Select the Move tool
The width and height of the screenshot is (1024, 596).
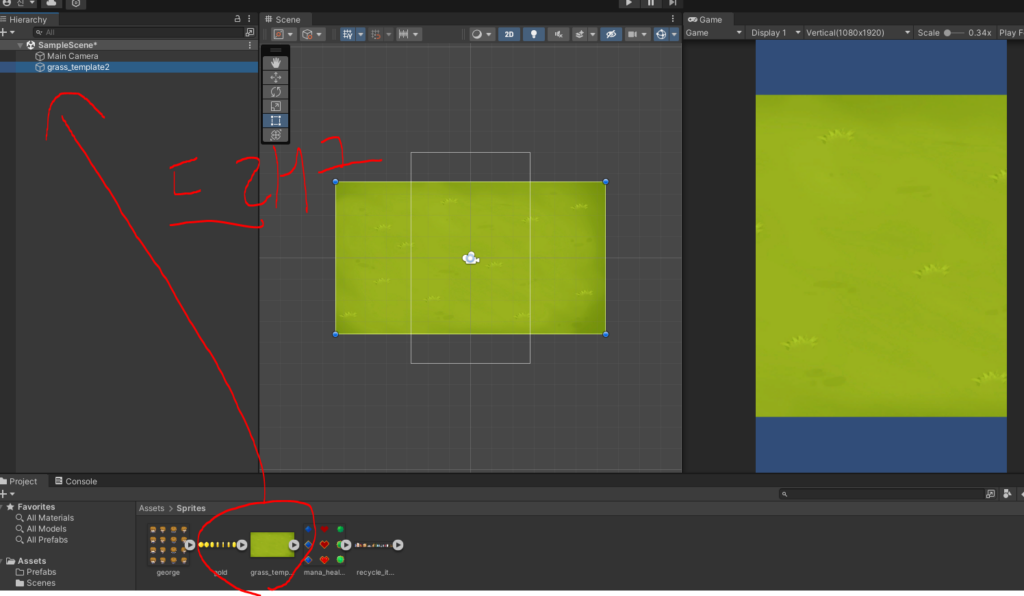point(275,77)
